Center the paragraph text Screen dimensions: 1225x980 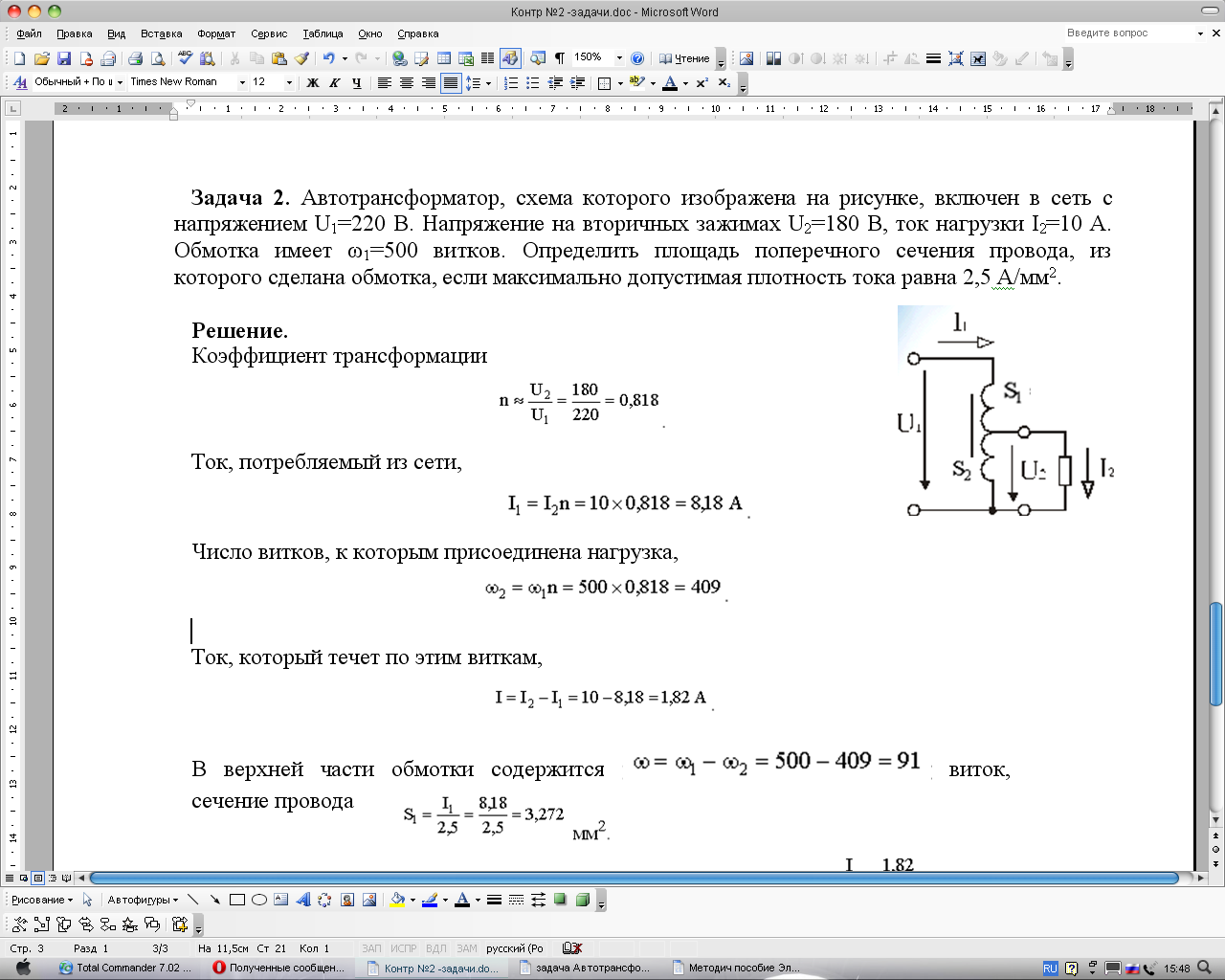[x=406, y=83]
